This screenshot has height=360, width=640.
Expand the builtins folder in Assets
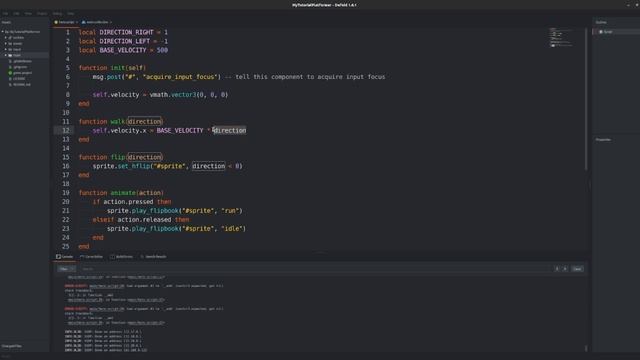coord(6,38)
